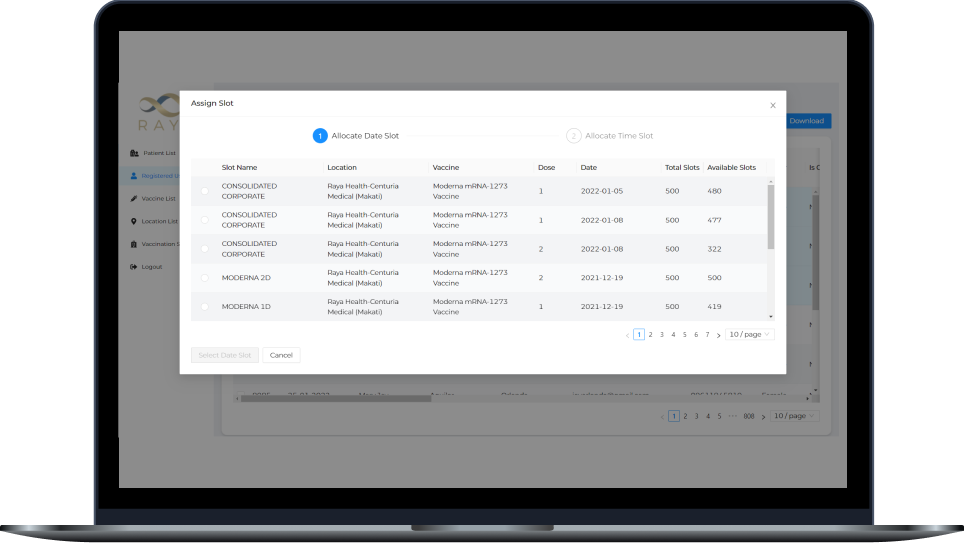
Task: Click the Logout icon
Action: [x=133, y=267]
